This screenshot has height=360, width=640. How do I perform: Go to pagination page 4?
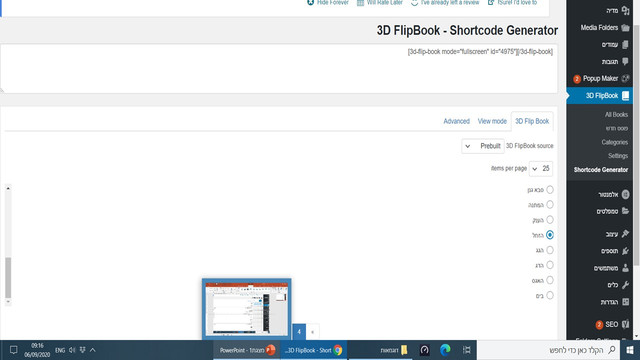pyautogui.click(x=299, y=332)
